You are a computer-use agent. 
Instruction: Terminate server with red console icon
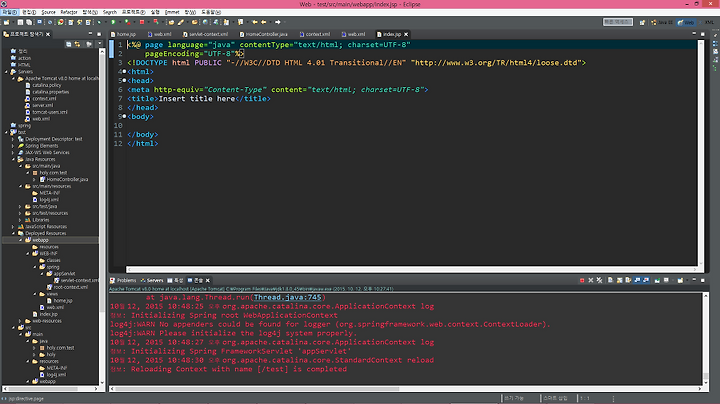pyautogui.click(x=582, y=280)
